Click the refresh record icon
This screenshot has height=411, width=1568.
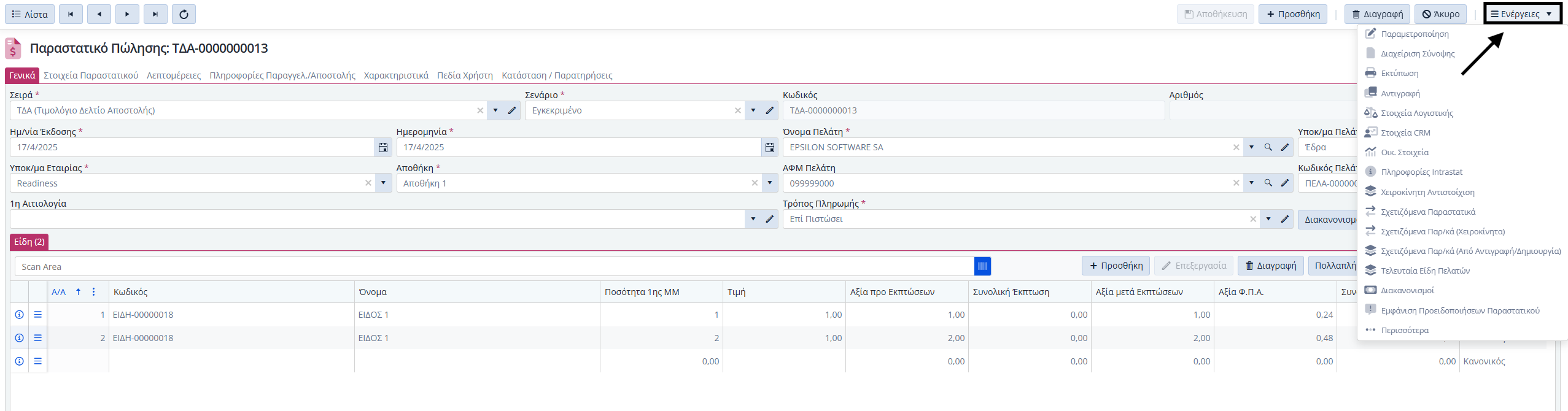click(184, 14)
